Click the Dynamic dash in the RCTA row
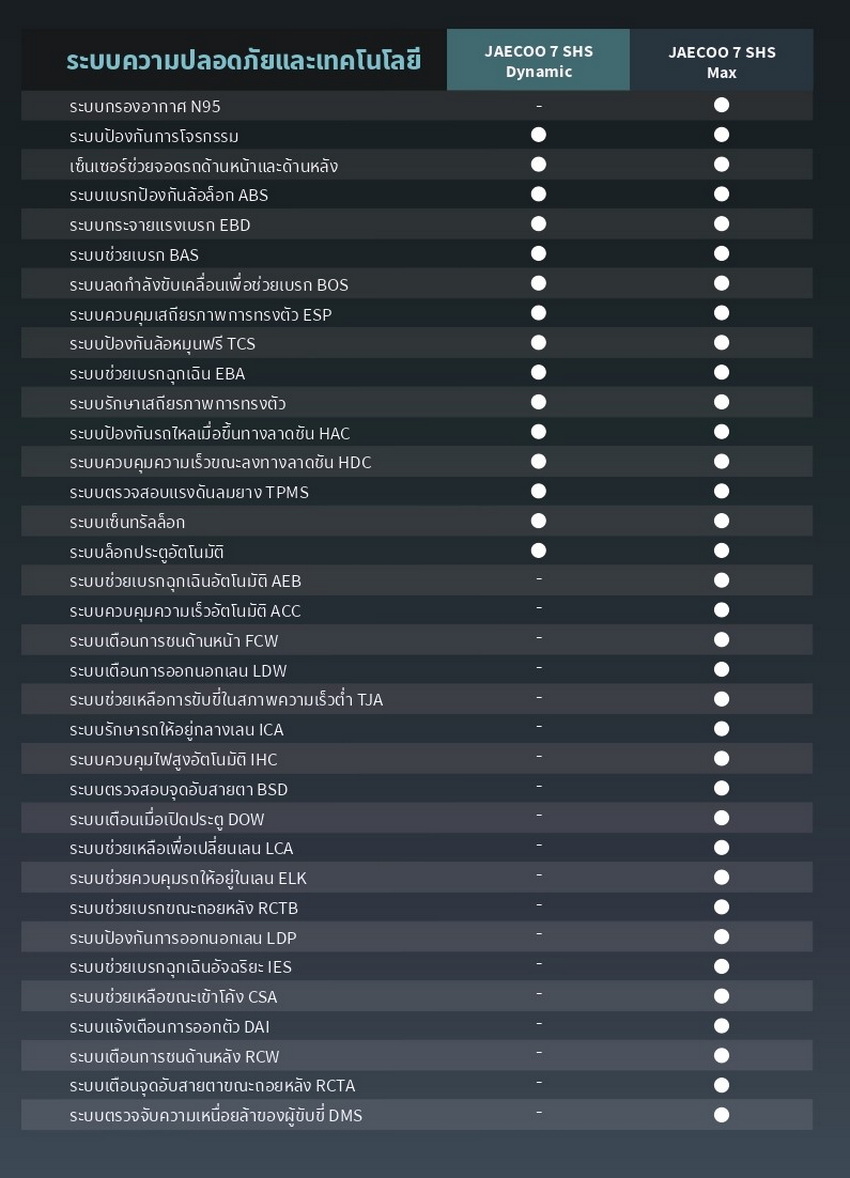The height and width of the screenshot is (1178, 850). point(539,1083)
